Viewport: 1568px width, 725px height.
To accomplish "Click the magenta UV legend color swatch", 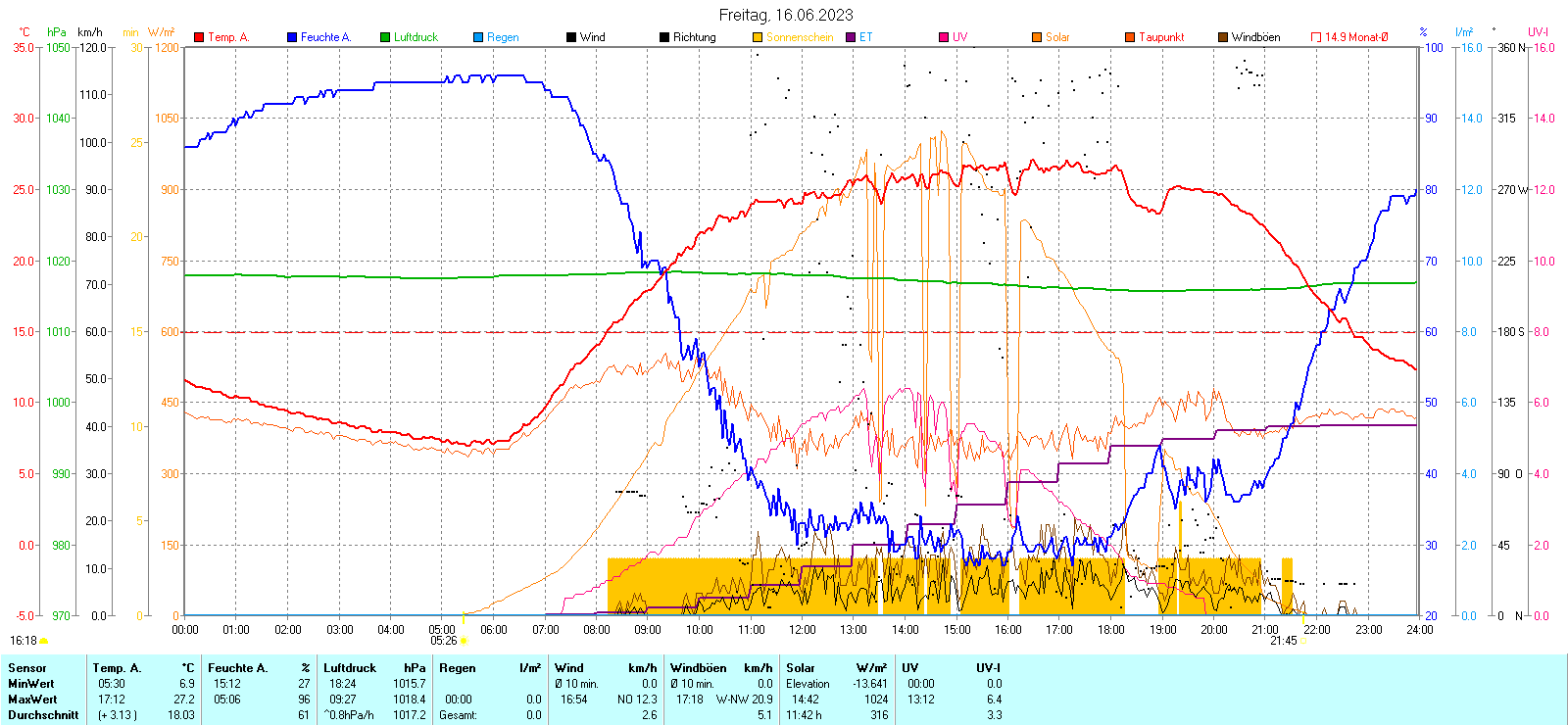I will point(944,37).
